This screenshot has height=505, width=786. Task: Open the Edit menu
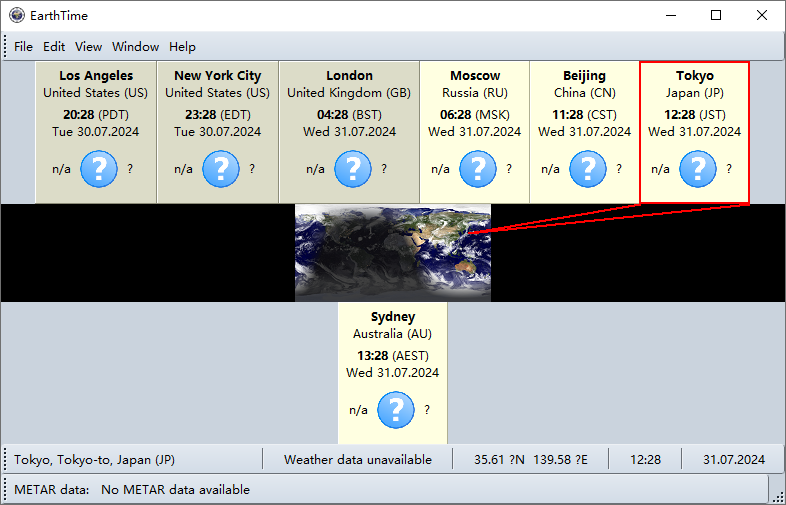[x=54, y=47]
